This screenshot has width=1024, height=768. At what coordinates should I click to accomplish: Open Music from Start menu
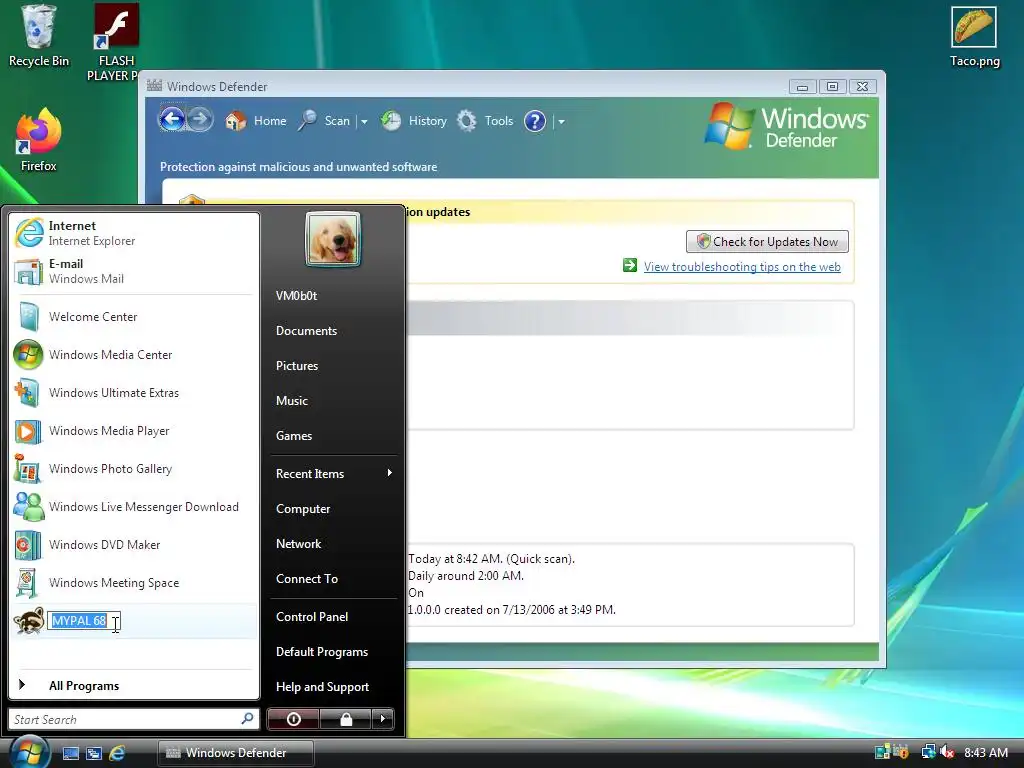333,401
